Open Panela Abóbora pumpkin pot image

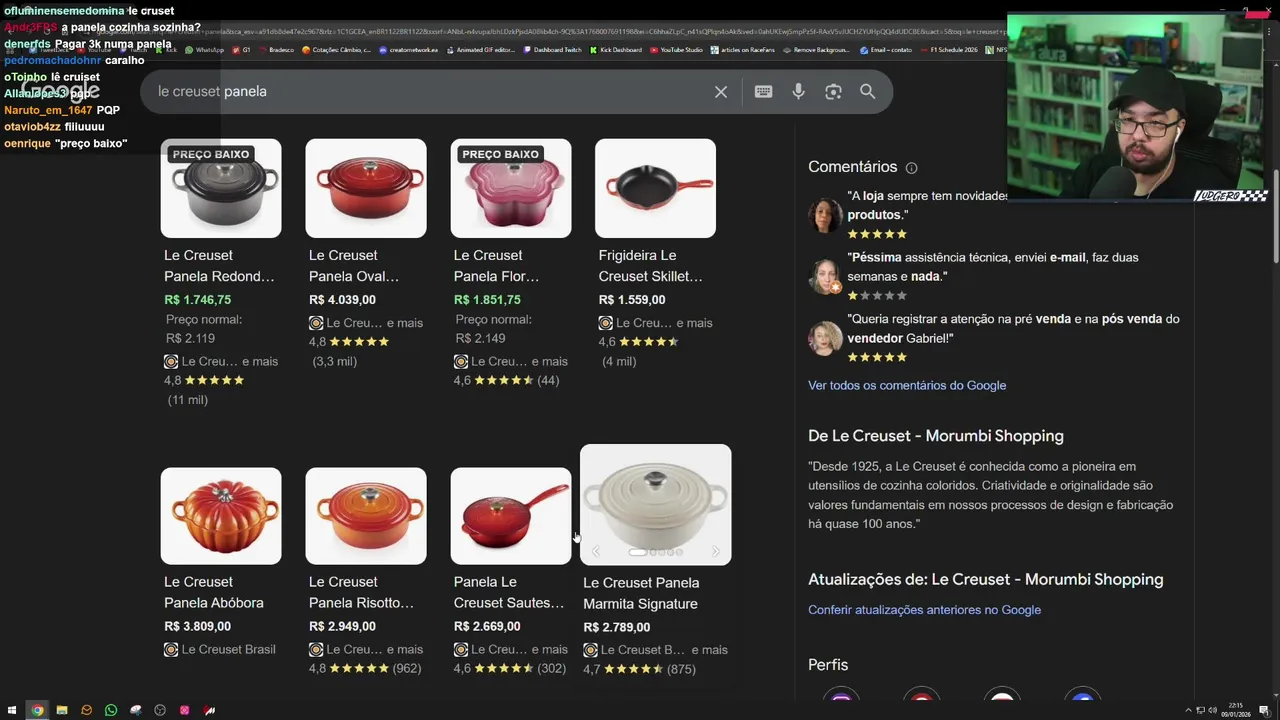[221, 516]
